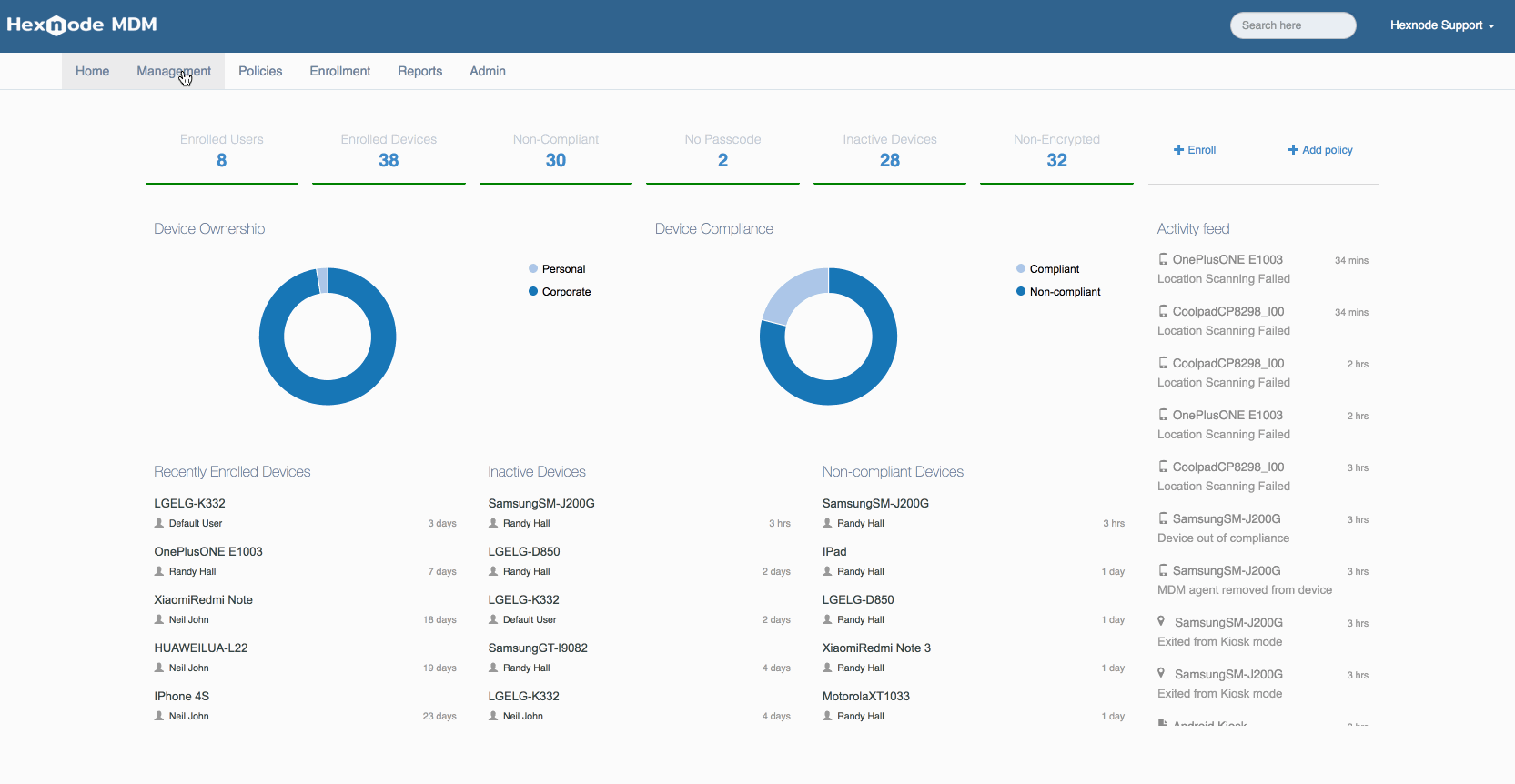The width and height of the screenshot is (1515, 784).
Task: Click device icon beside OnePlusONE E1003 34 mins entry
Action: click(x=1163, y=259)
